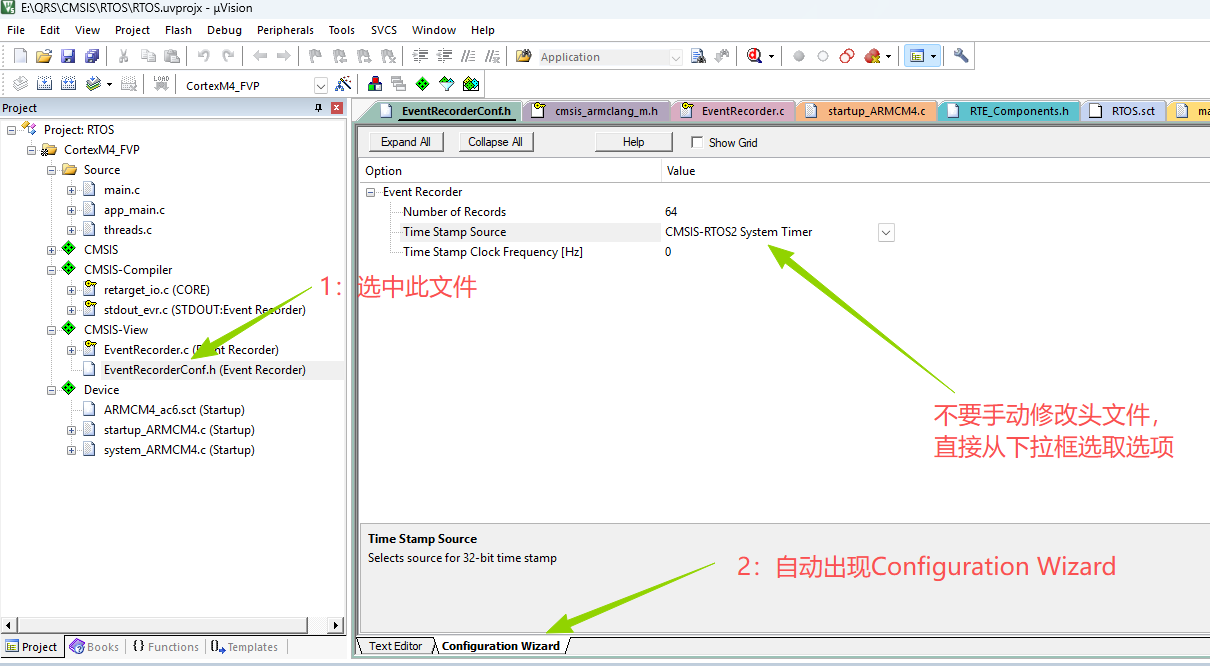Select threads.c in project tree
This screenshot has height=666, width=1210.
pyautogui.click(x=128, y=230)
